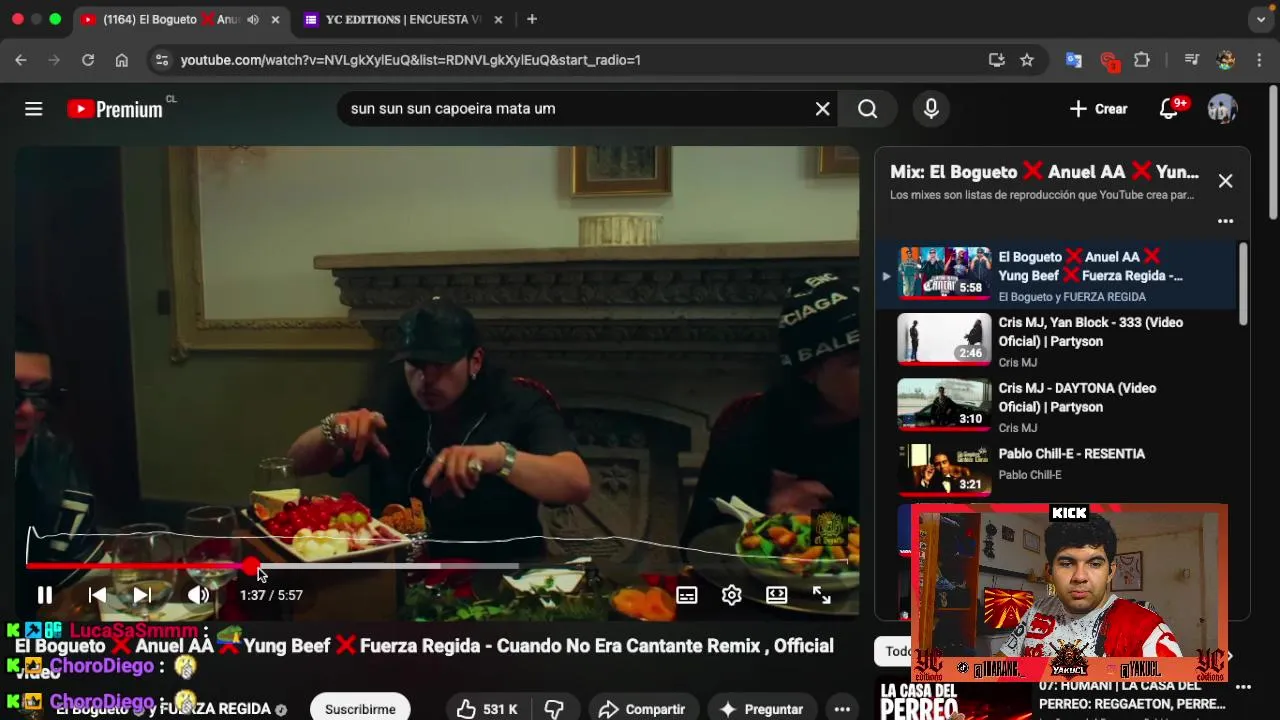Play Pablo Chill-E - RESENTIA thumbnail

click(x=944, y=470)
